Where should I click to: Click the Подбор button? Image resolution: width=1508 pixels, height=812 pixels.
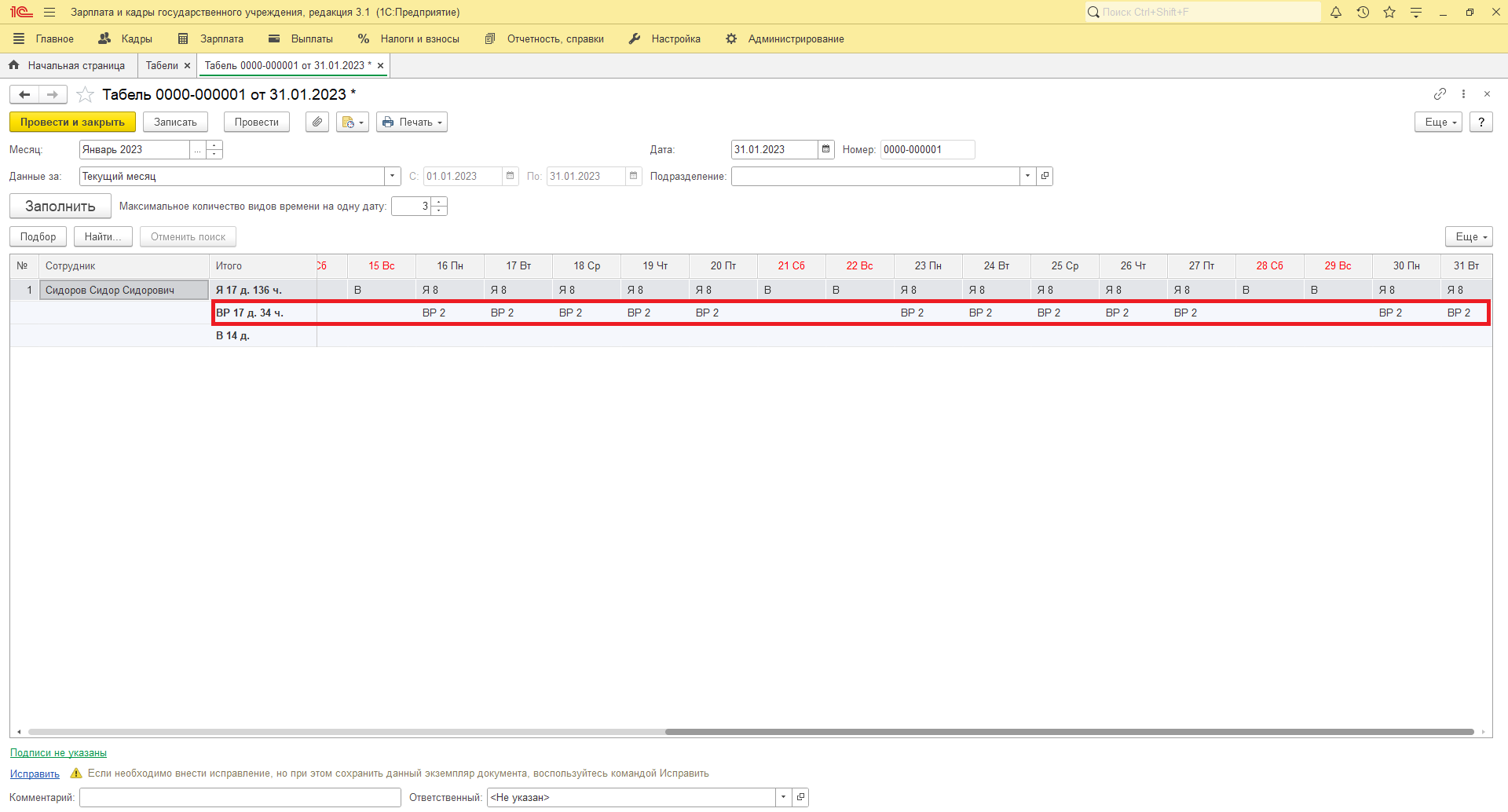(38, 237)
